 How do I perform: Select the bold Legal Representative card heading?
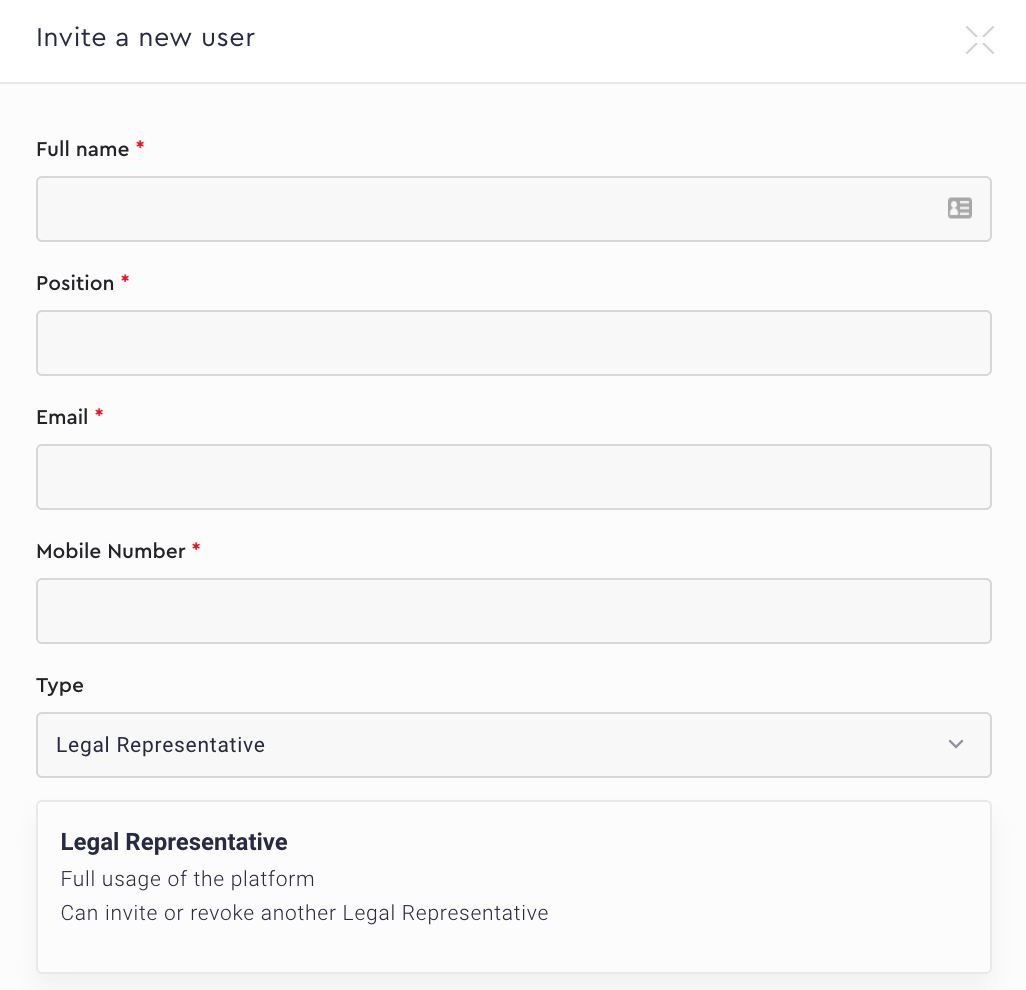click(x=174, y=842)
